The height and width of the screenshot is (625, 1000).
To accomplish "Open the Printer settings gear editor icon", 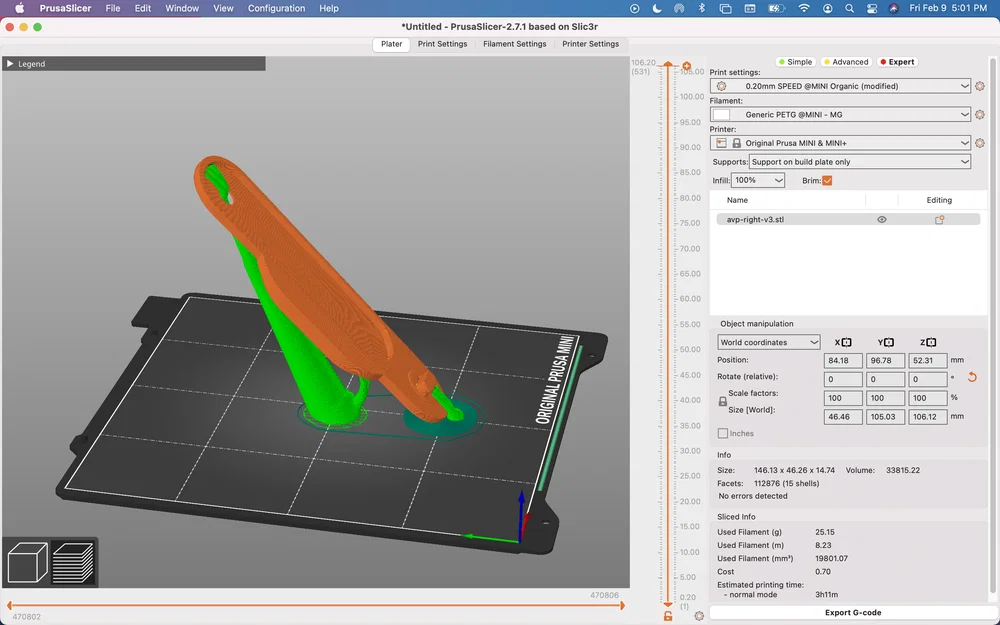I will [x=980, y=143].
